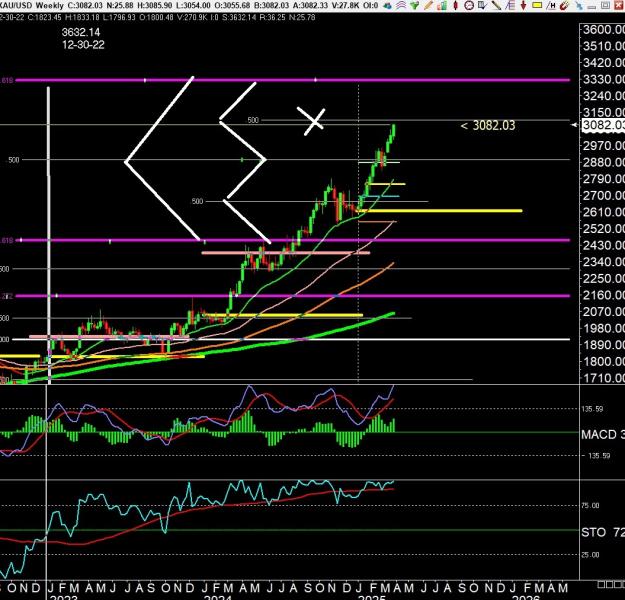Image resolution: width=625 pixels, height=600 pixels.
Task: Select the white X mark drawing
Action: pyautogui.click(x=312, y=121)
